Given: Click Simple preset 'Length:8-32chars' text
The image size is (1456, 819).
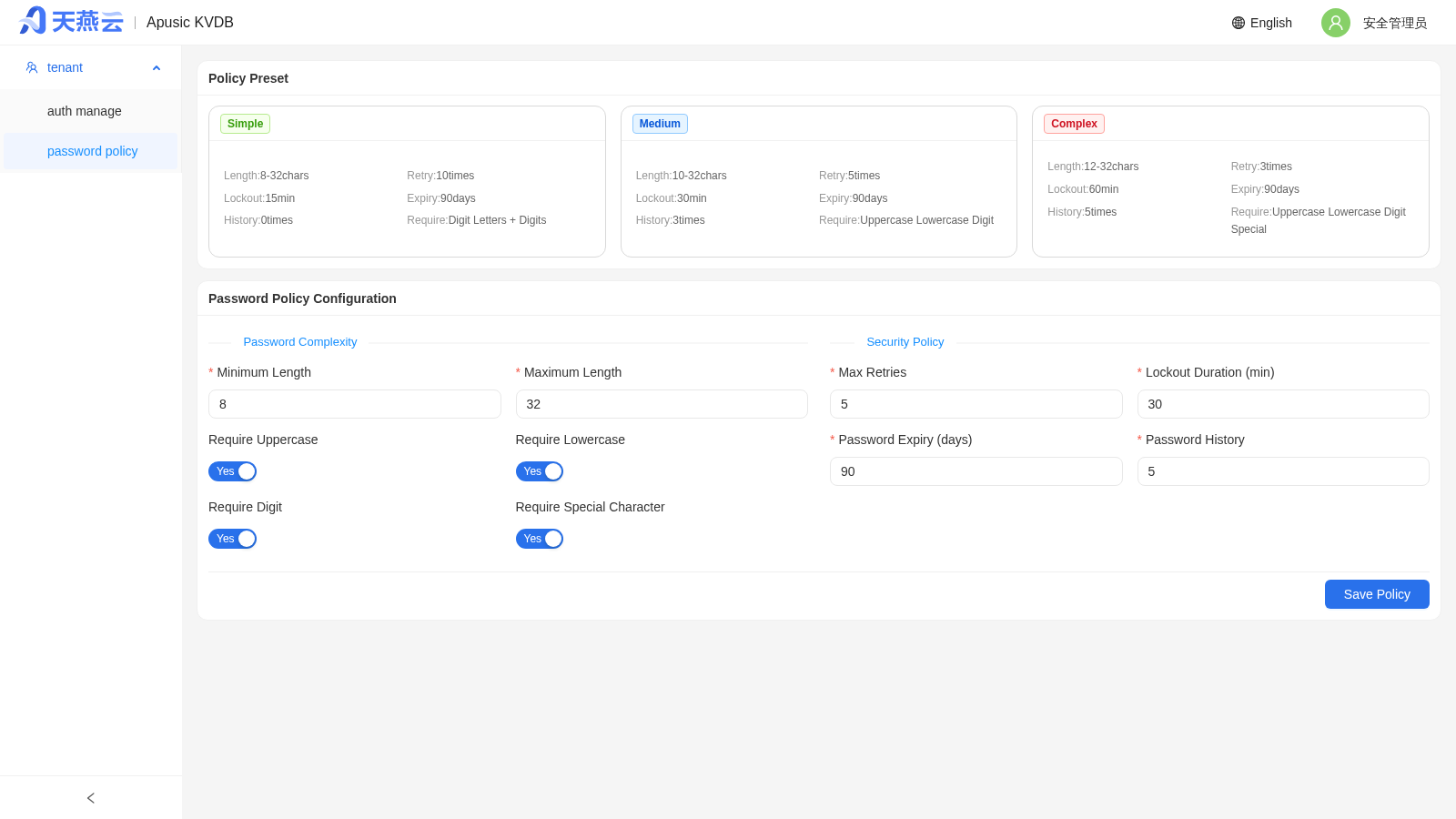Looking at the screenshot, I should [x=267, y=176].
